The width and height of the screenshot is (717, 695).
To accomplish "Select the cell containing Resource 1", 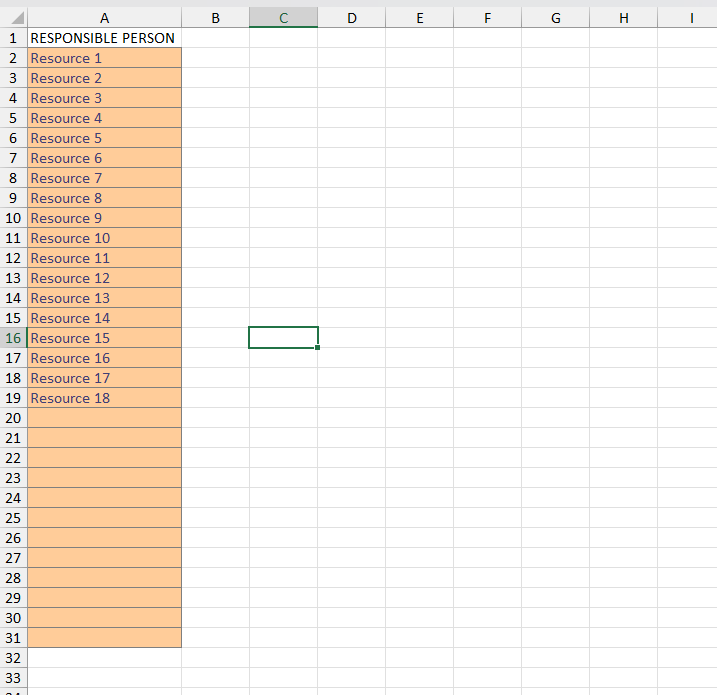I will pyautogui.click(x=105, y=58).
